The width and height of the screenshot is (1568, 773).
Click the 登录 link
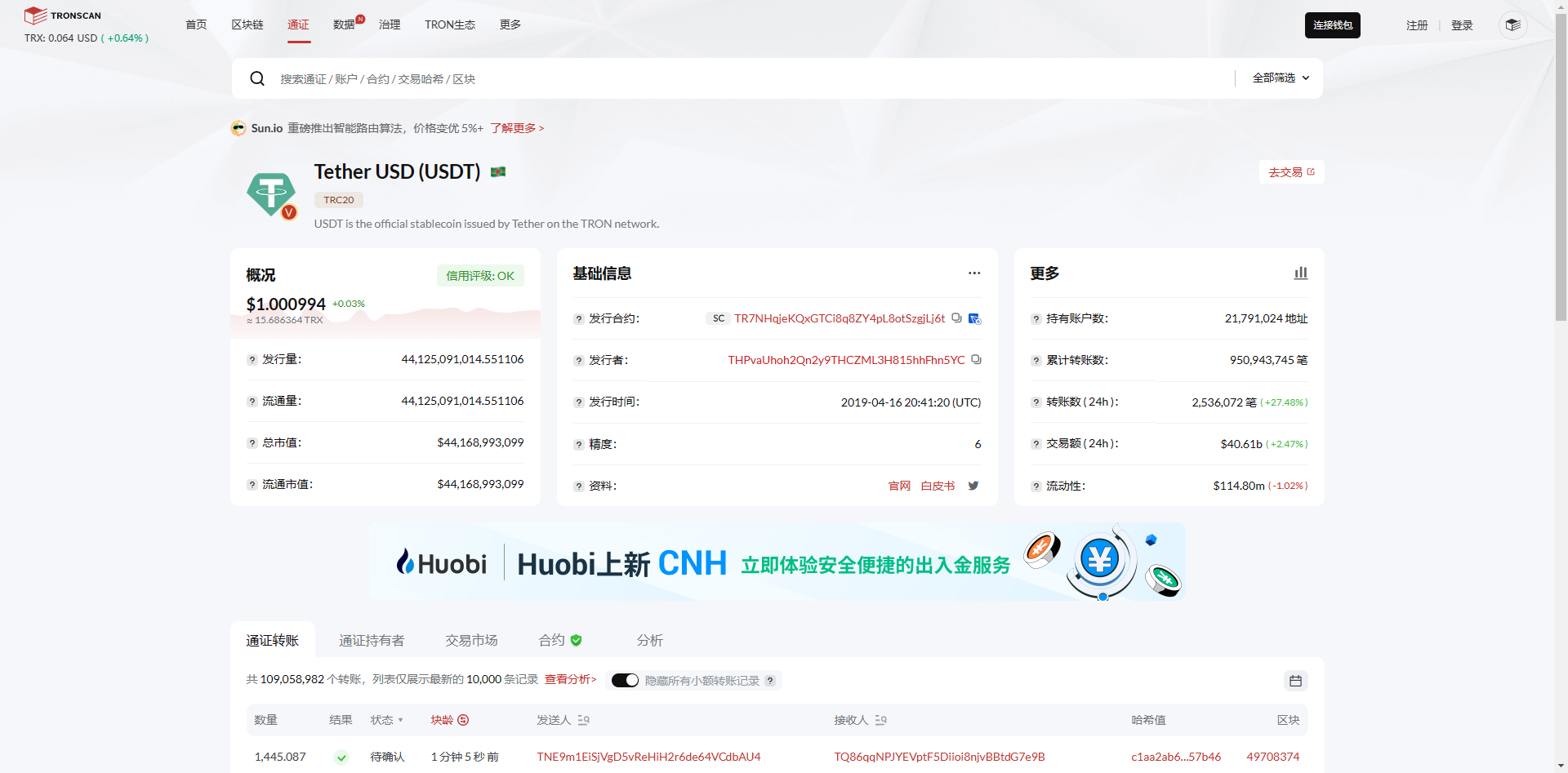[x=1462, y=25]
